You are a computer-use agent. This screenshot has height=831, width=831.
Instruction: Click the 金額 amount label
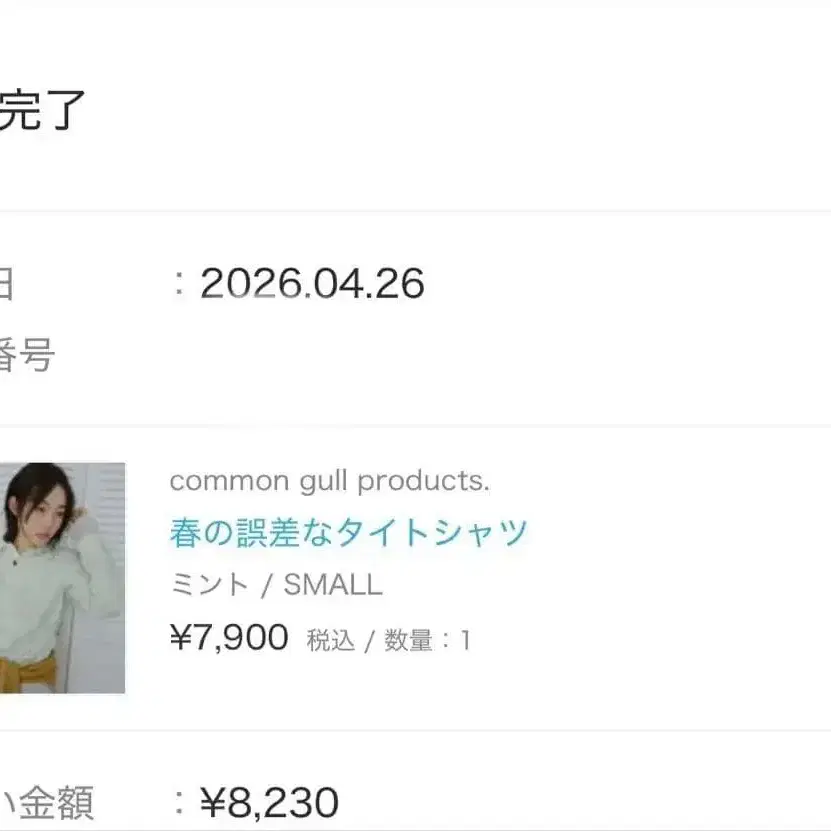(x=57, y=803)
